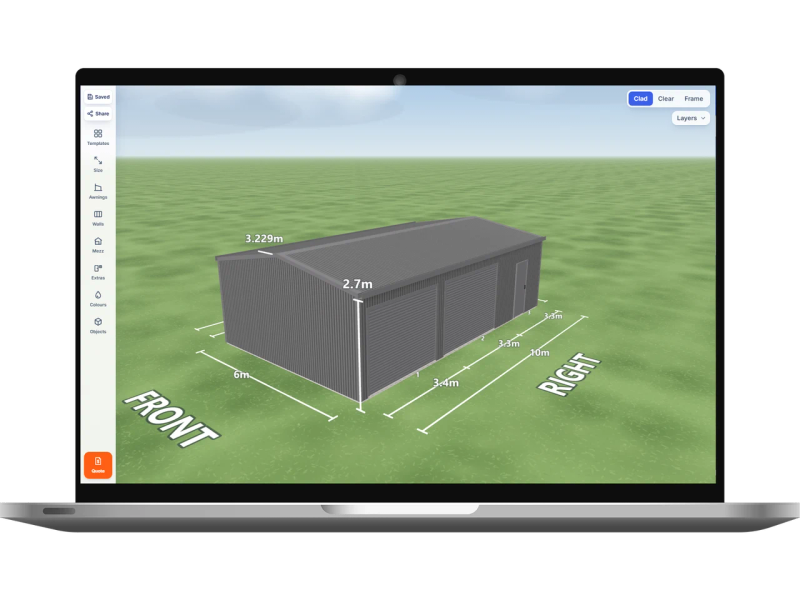Open the Templates panel
This screenshot has width=800, height=600.
point(98,137)
